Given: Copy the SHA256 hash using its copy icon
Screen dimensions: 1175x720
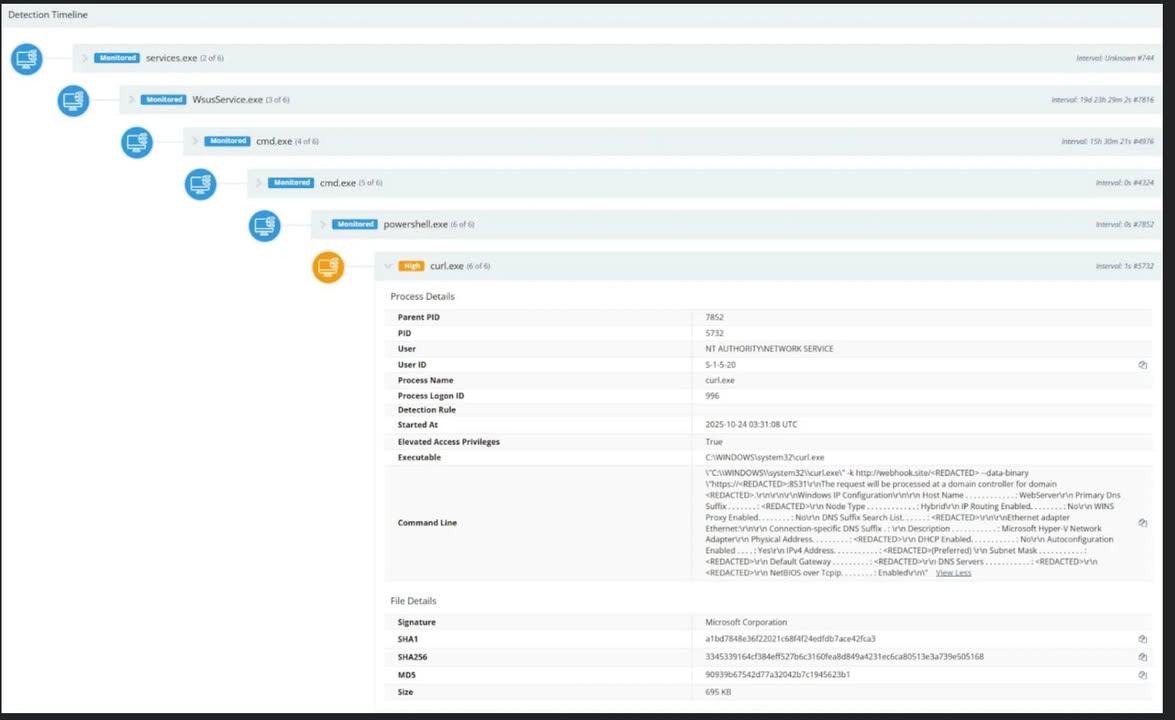Looking at the screenshot, I should click(1142, 656).
